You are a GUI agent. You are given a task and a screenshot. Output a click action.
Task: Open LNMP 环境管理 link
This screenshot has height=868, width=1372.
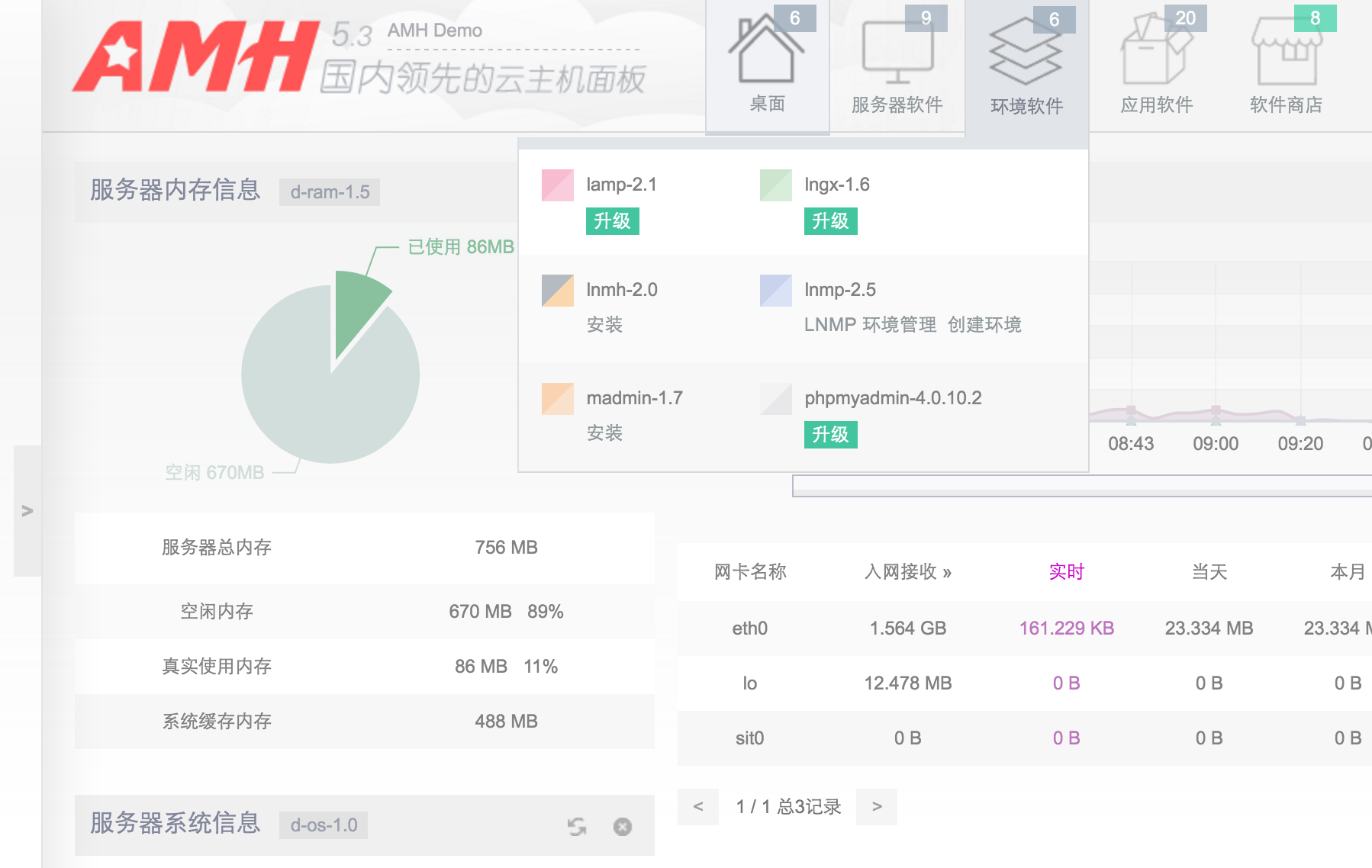[870, 325]
